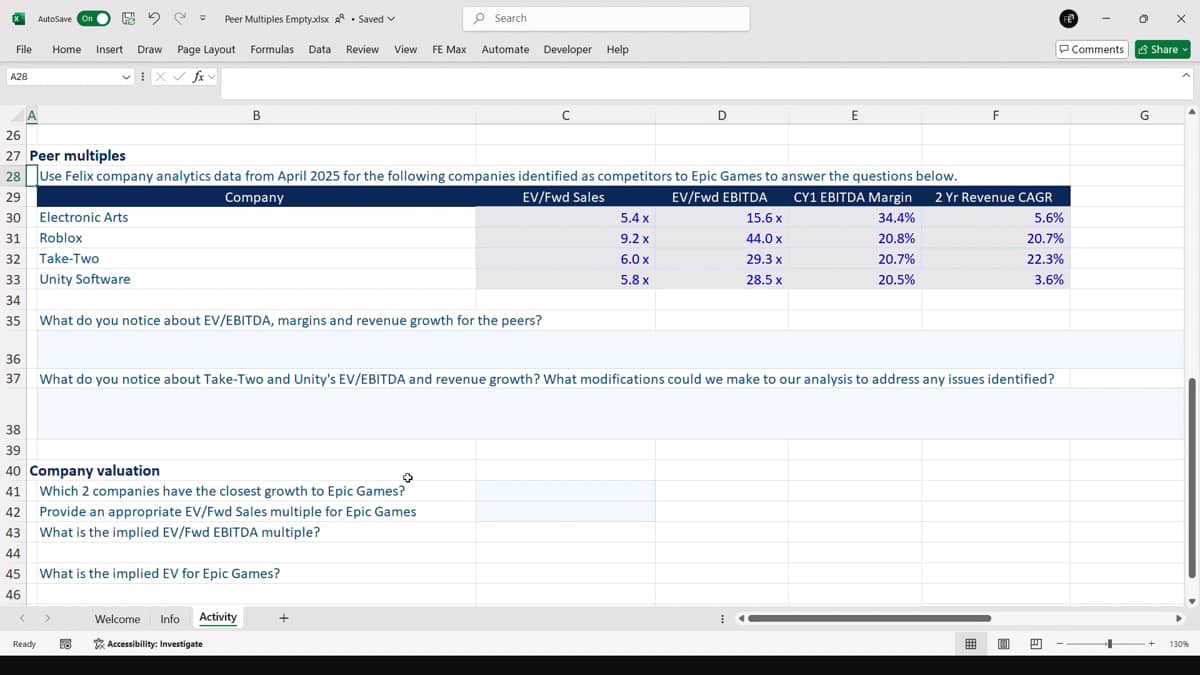The width and height of the screenshot is (1200, 675).
Task: Open the Review tab
Action: coord(362,49)
